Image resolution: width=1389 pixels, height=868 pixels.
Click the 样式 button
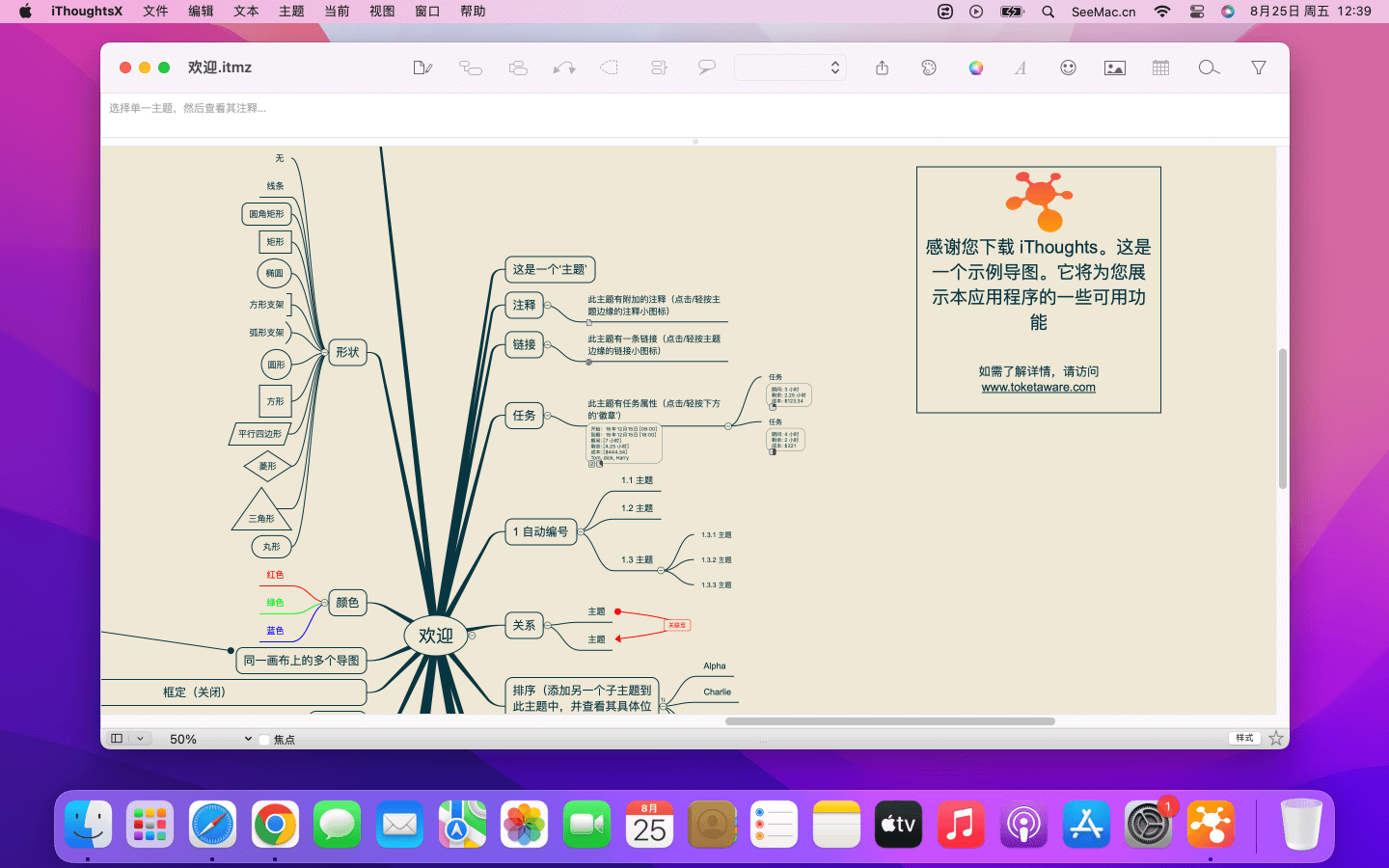coord(1244,738)
